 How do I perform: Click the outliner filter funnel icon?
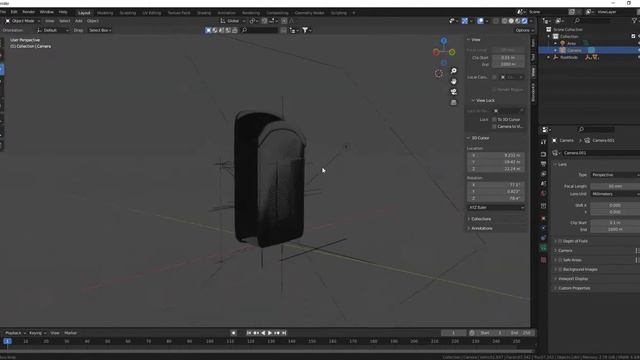pos(634,20)
